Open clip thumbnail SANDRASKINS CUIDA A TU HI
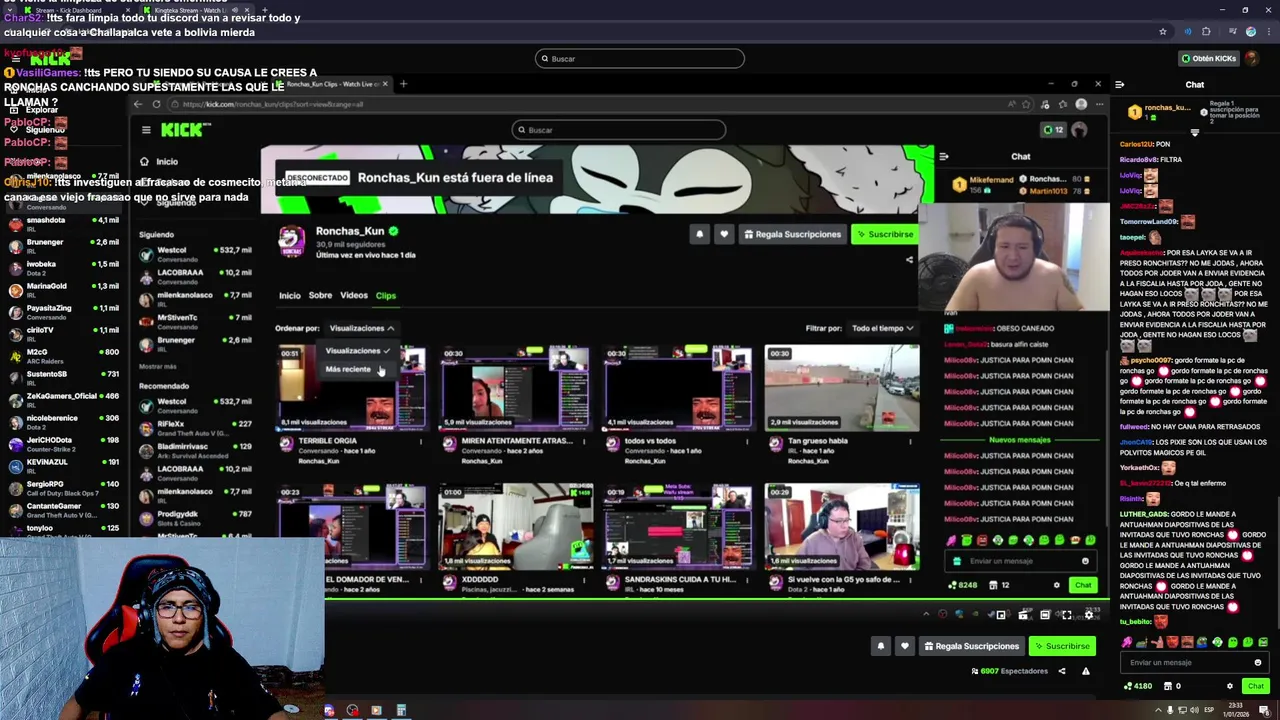Image resolution: width=1280 pixels, height=720 pixels. pyautogui.click(x=678, y=527)
